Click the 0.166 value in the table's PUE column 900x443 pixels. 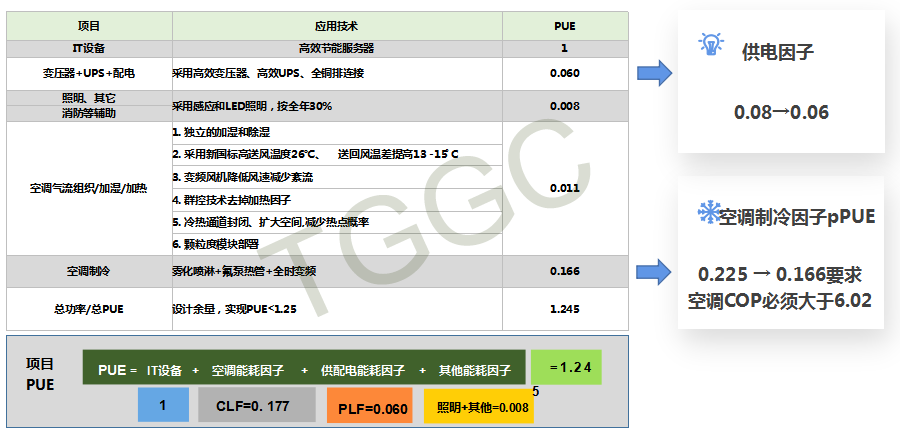point(565,271)
